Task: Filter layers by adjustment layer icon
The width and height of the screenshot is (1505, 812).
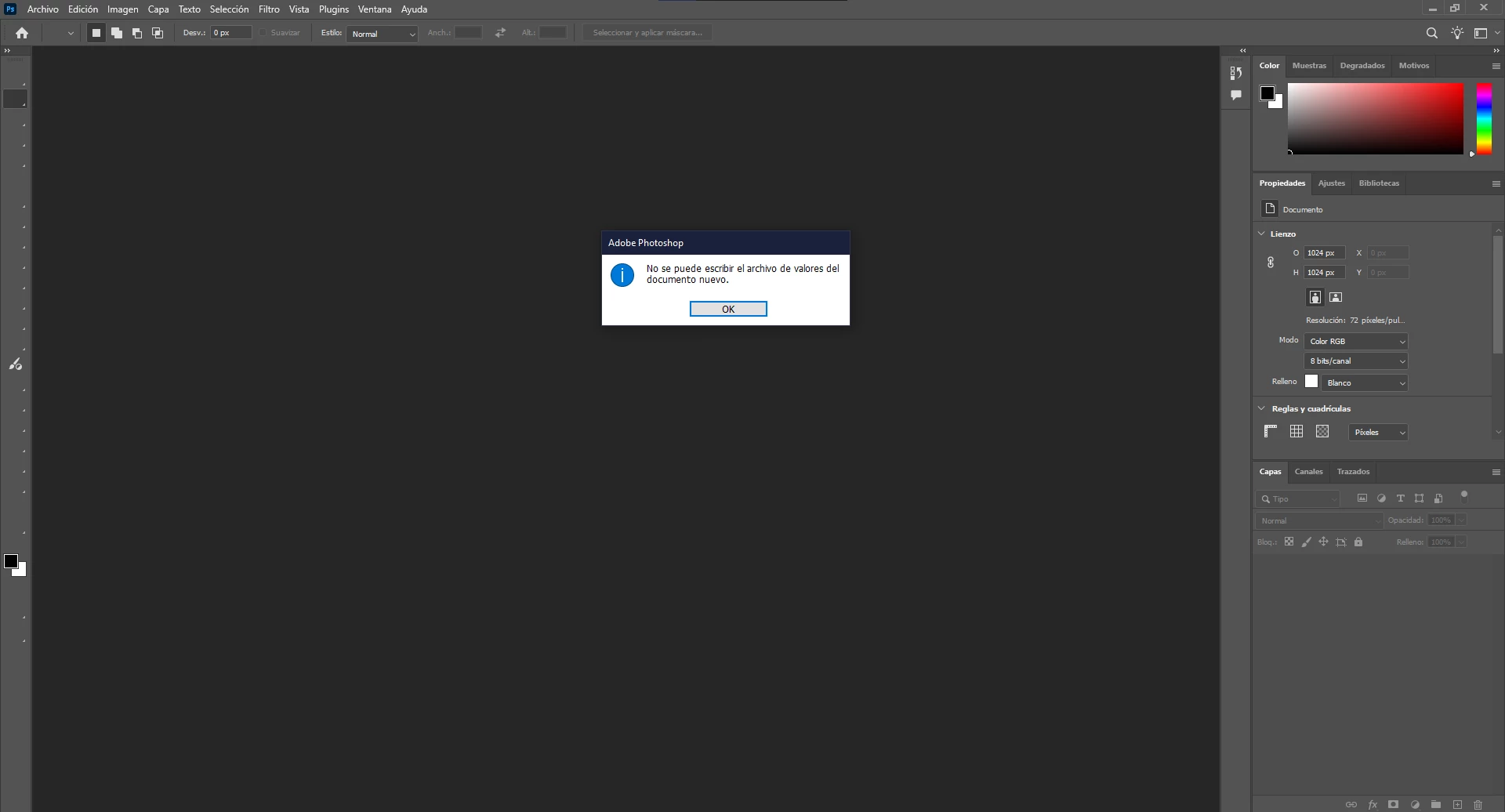Action: 1381,498
